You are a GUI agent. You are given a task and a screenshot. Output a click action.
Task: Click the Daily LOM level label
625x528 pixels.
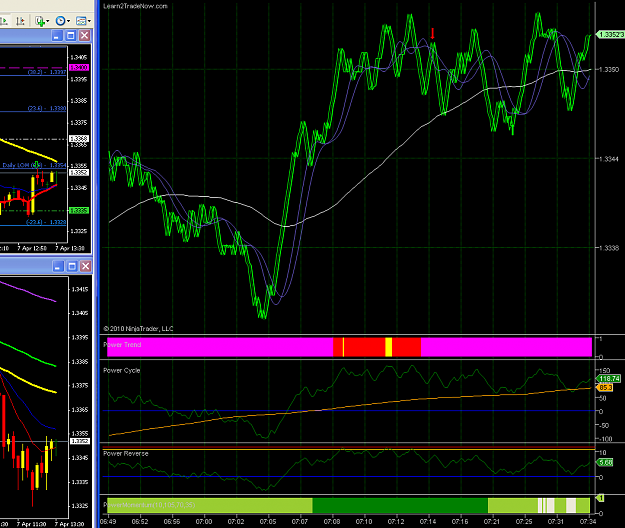34,165
